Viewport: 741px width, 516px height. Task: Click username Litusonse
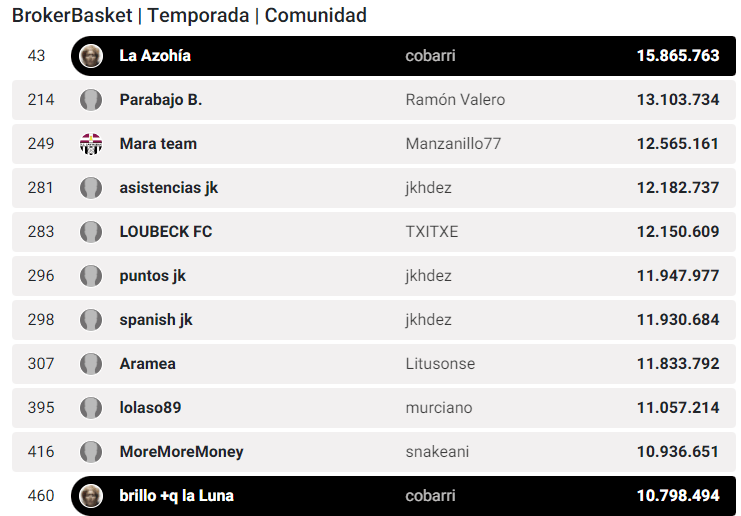point(440,364)
